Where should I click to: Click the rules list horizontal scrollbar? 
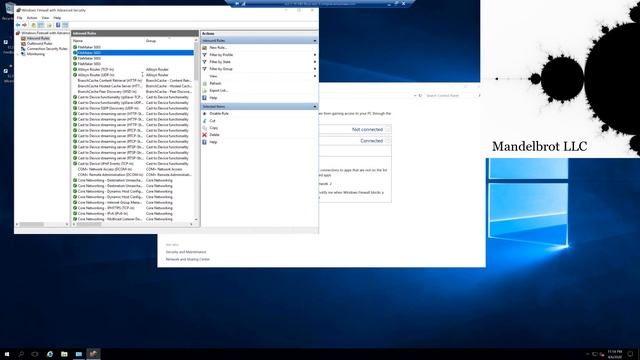[132, 224]
